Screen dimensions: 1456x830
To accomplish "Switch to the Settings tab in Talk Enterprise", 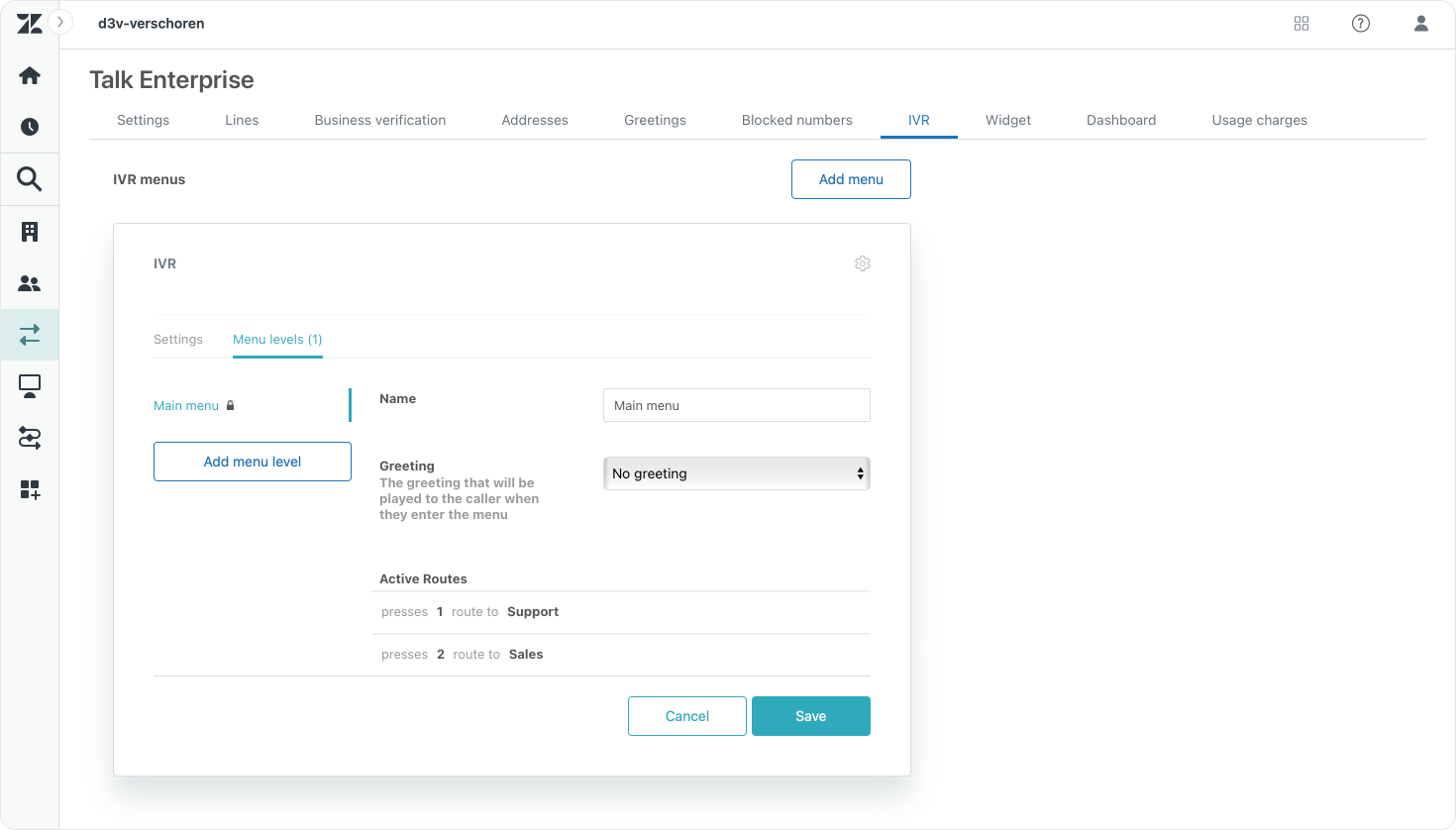I will 143,120.
